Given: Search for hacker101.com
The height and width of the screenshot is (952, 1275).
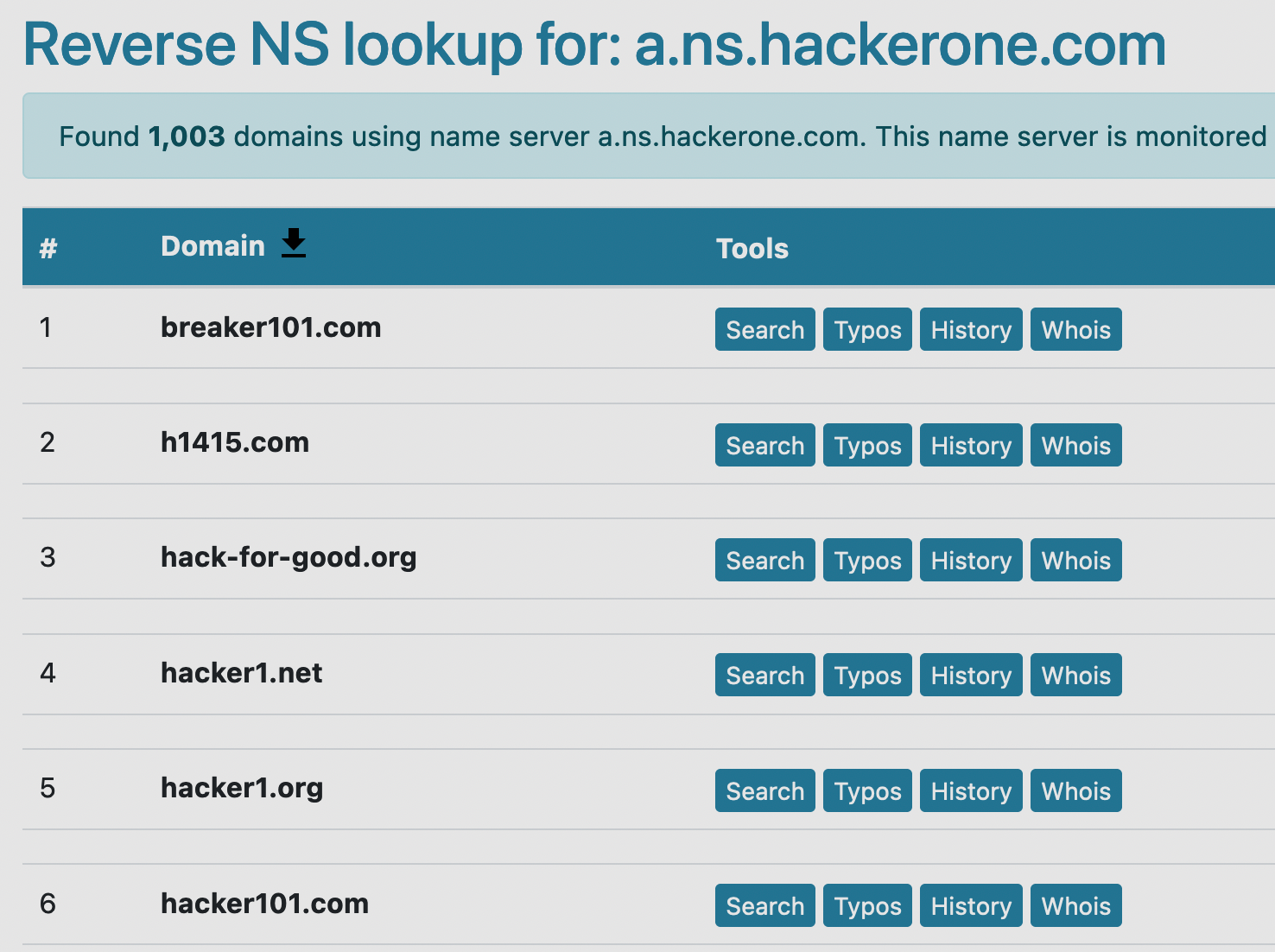Looking at the screenshot, I should pyautogui.click(x=764, y=905).
